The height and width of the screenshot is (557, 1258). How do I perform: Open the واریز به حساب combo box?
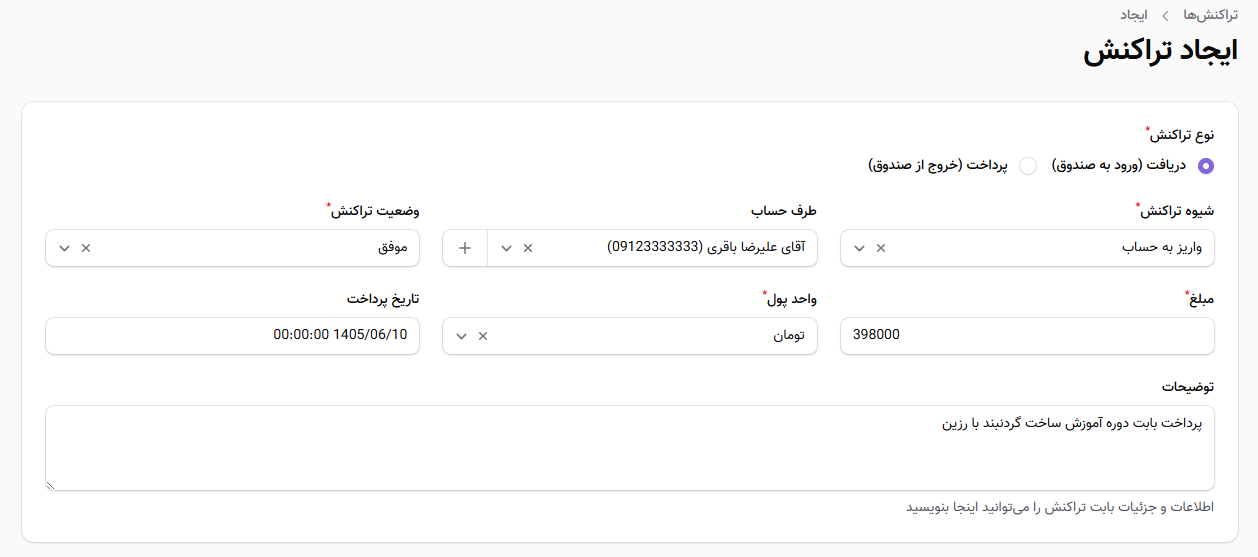(1028, 248)
